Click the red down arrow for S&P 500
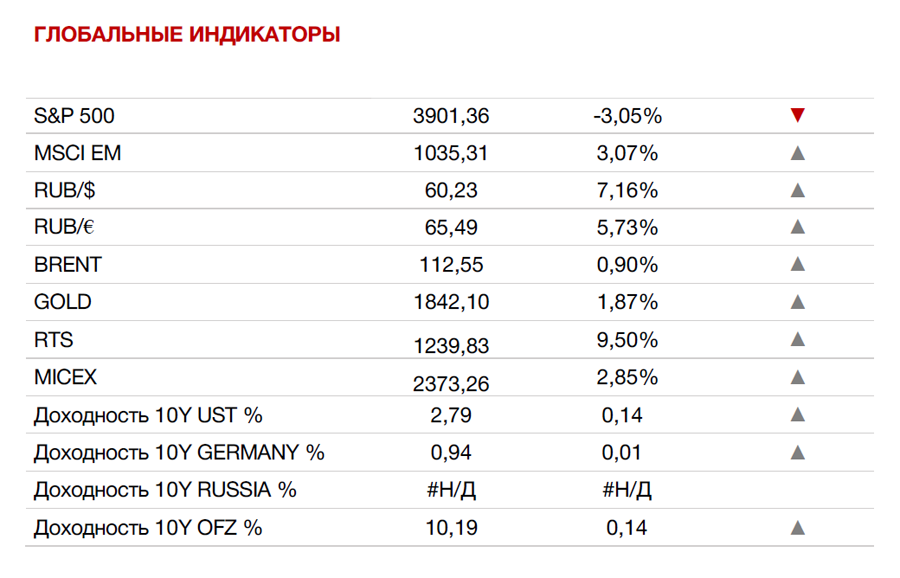Viewport: 900px width, 578px height. 797,115
